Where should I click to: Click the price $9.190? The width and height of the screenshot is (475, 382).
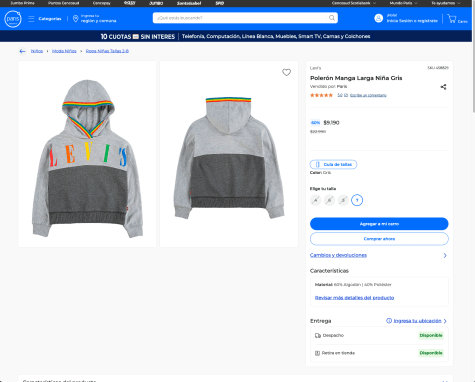point(331,123)
